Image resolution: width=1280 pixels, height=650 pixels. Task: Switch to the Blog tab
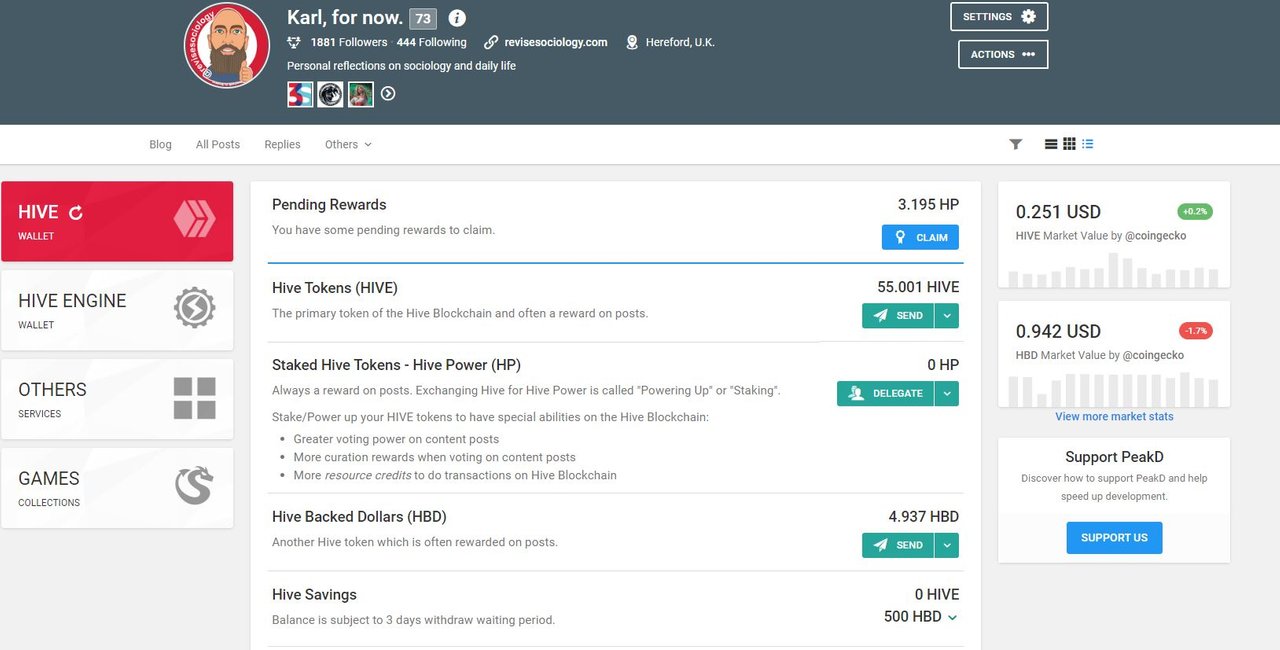pos(160,144)
